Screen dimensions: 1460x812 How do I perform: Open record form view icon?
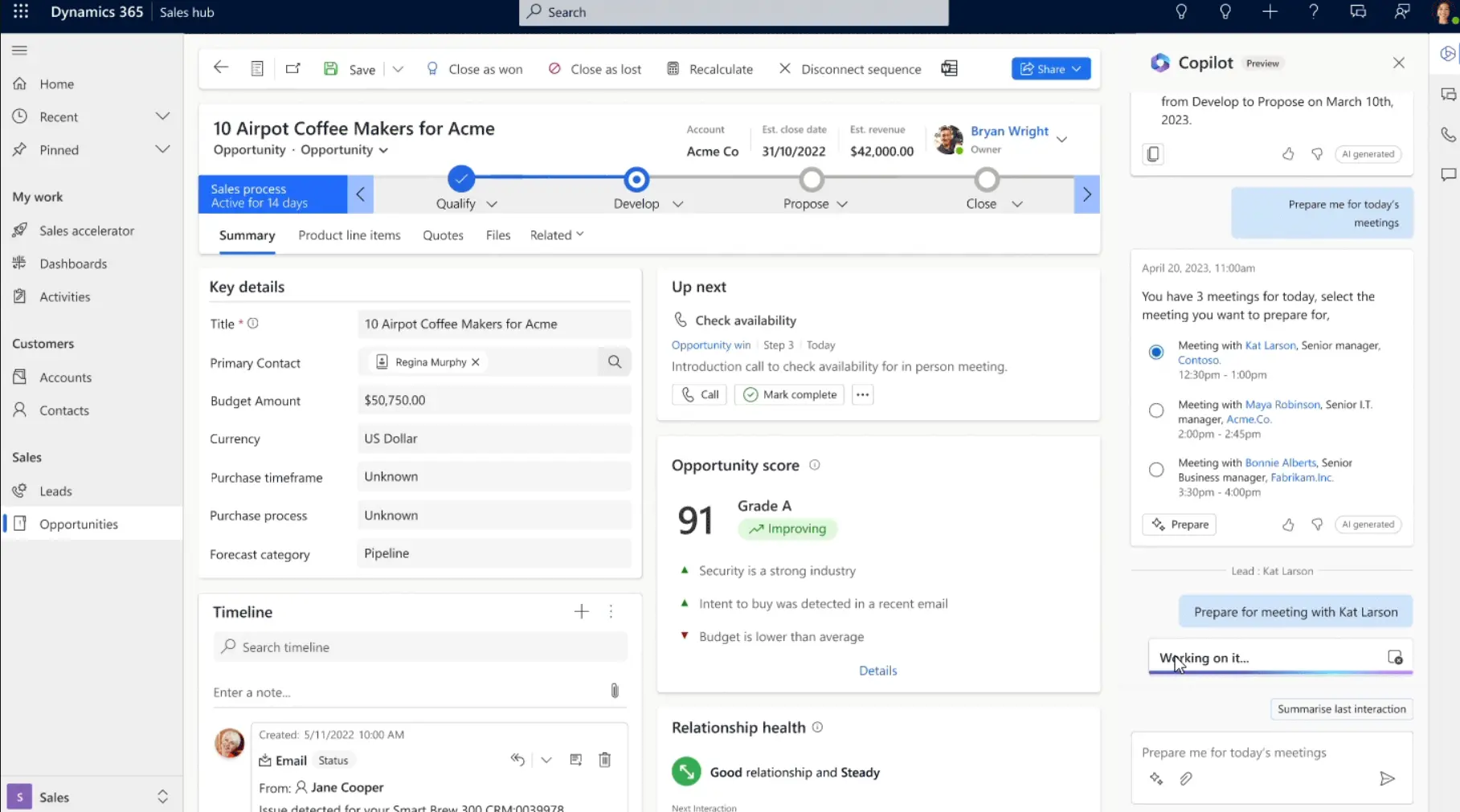point(257,68)
